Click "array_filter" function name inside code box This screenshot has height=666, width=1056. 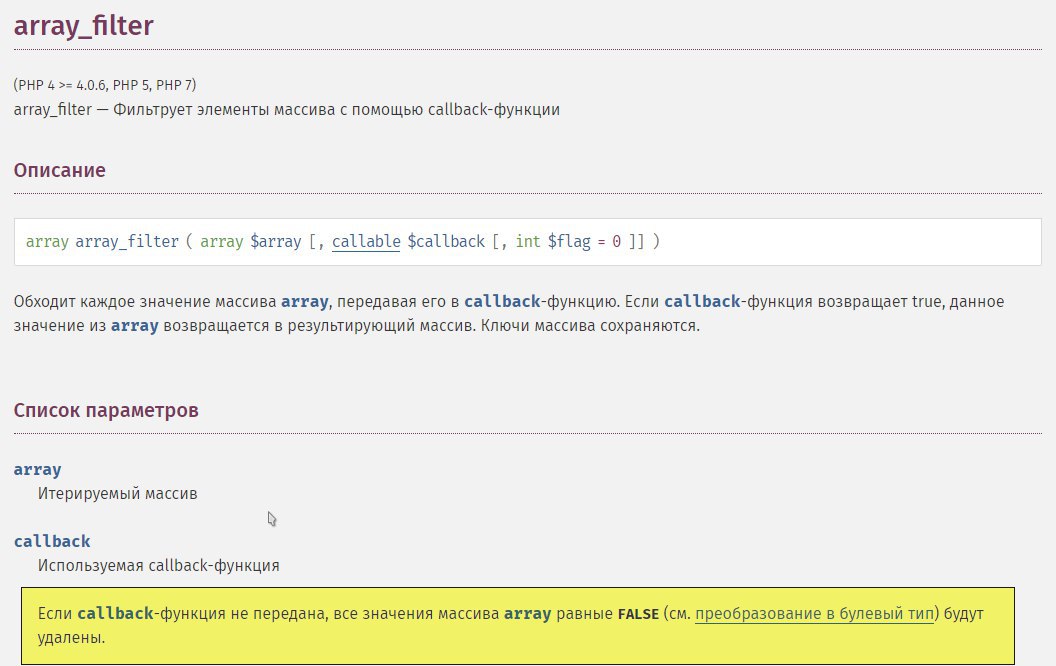tap(127, 241)
